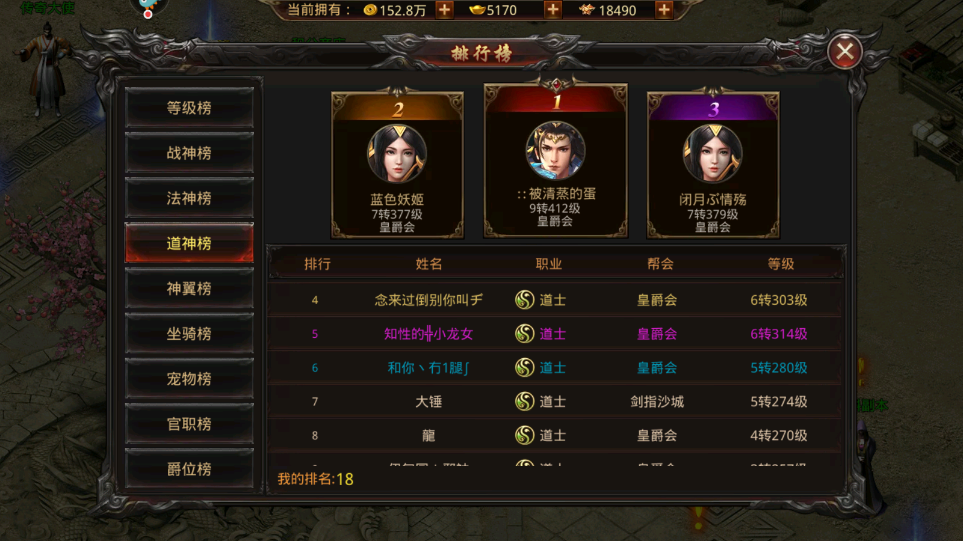
Task: Click Taoist class icon in 大锤 row
Action: click(524, 401)
